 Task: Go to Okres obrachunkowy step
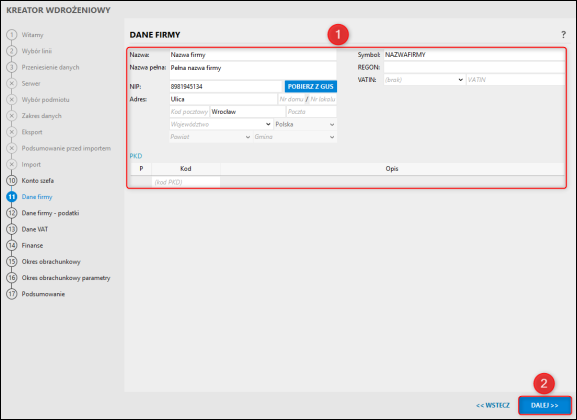51,262
